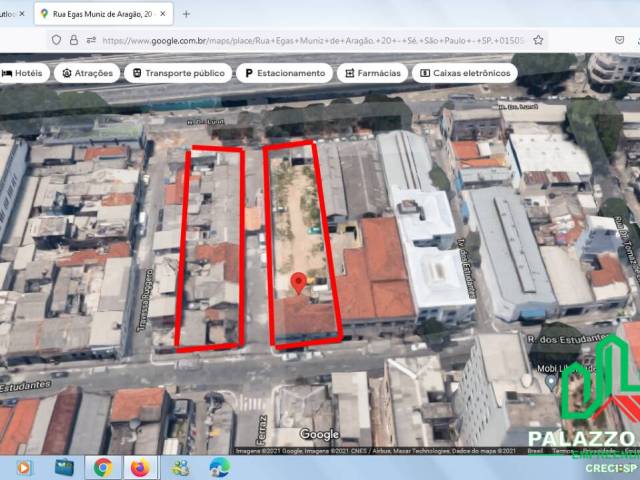This screenshot has height=480, width=640.
Task: Click the red location pin on the map
Action: 298,283
